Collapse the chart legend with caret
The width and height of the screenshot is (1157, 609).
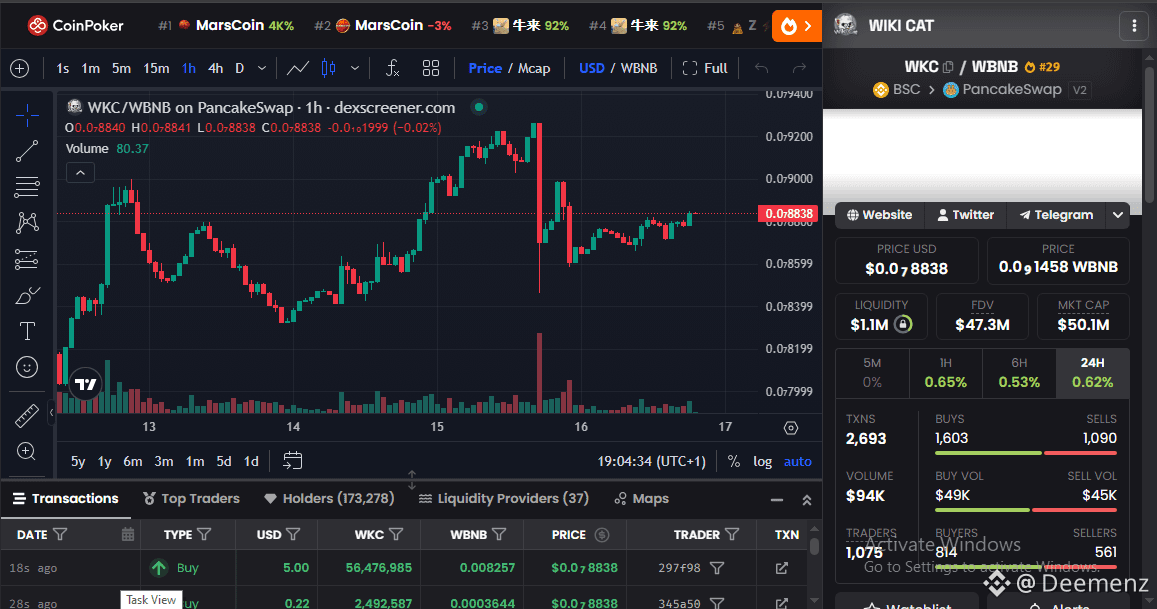(x=80, y=173)
